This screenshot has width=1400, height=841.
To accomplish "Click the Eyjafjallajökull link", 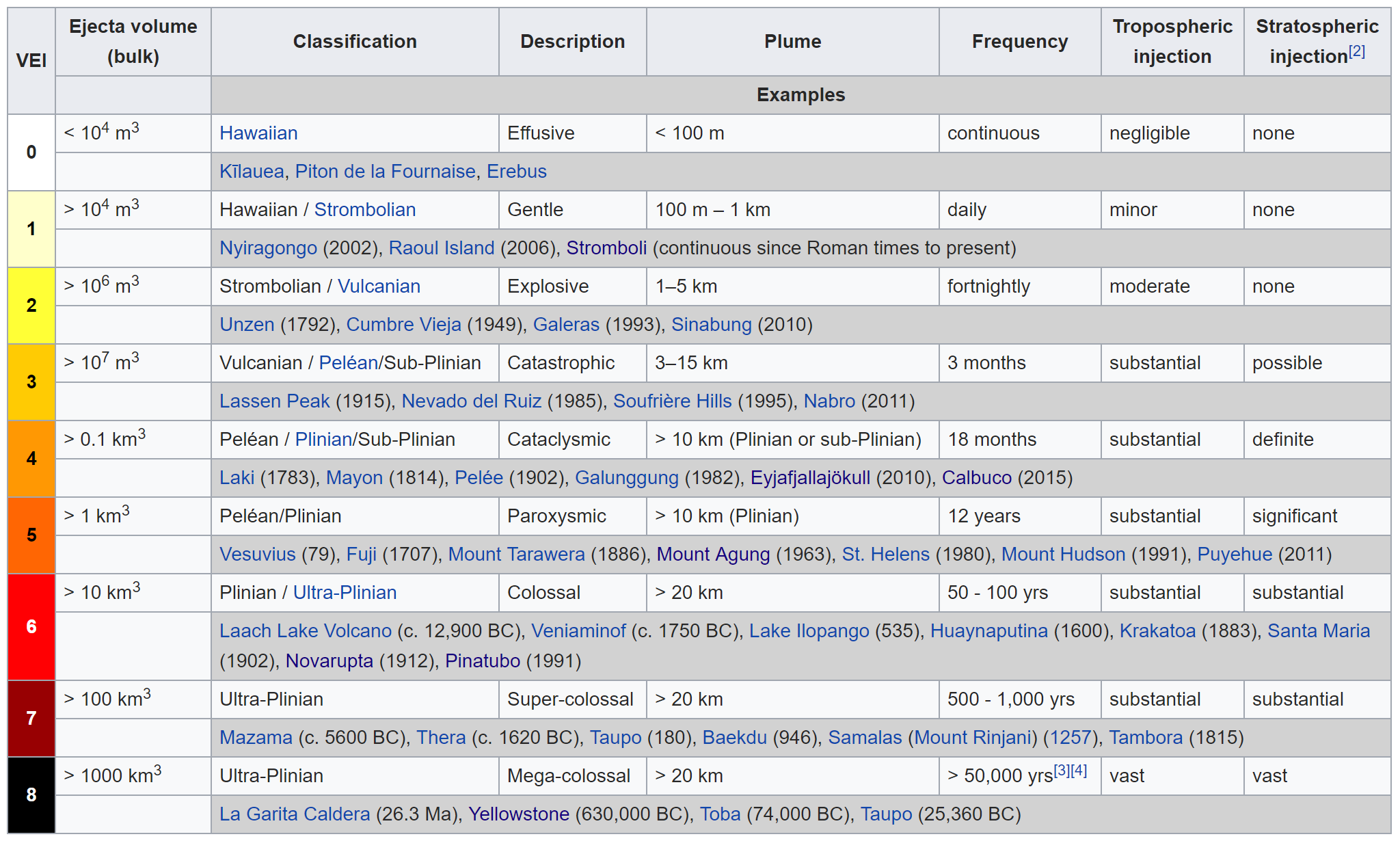I will [x=810, y=478].
